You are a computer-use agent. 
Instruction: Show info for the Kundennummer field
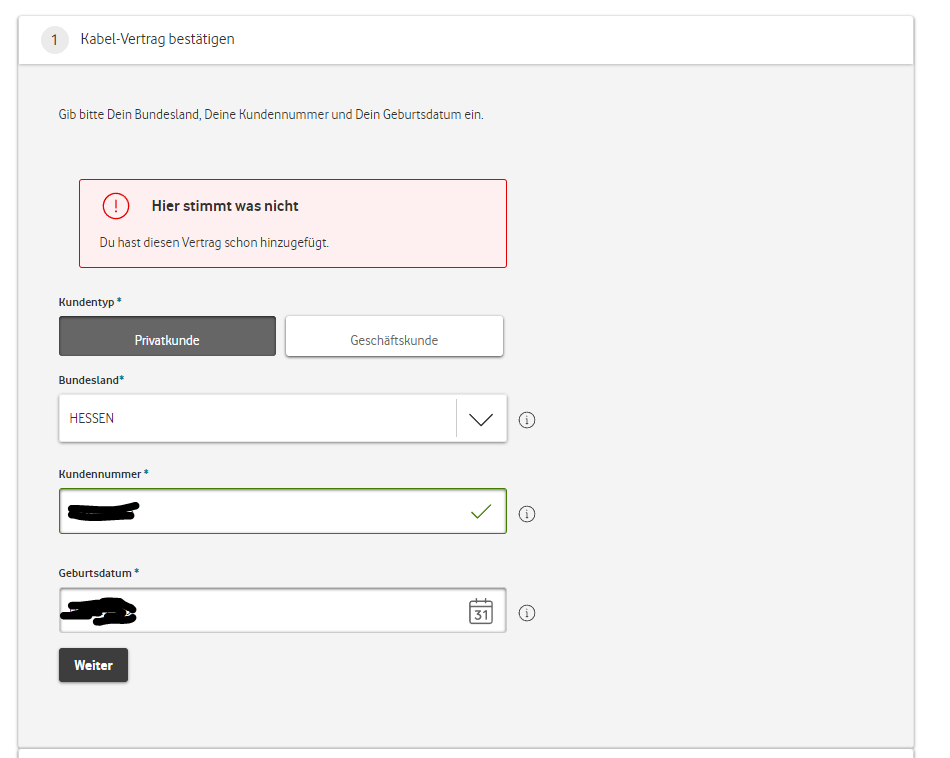pos(526,514)
